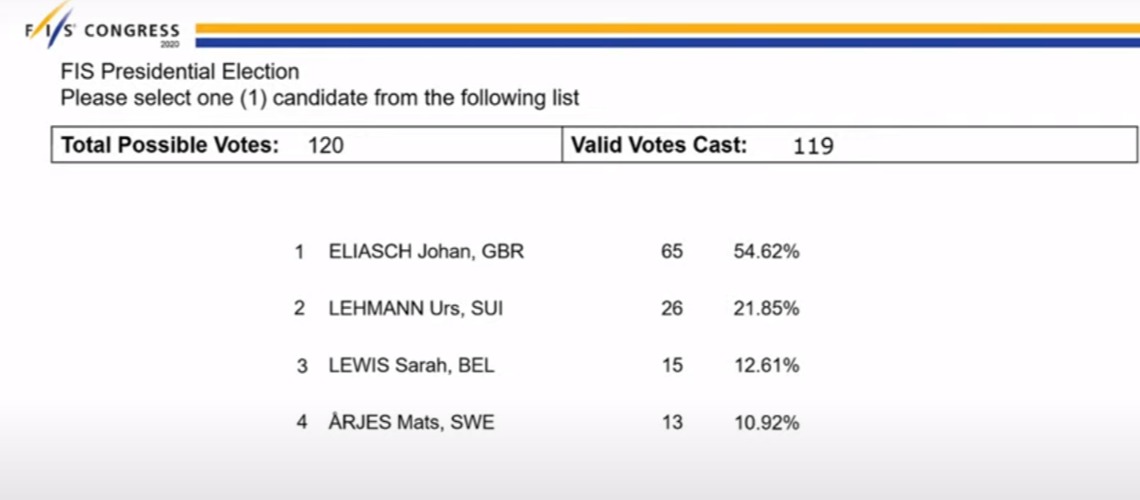
Task: Click the vote count 26
Action: [x=672, y=309]
